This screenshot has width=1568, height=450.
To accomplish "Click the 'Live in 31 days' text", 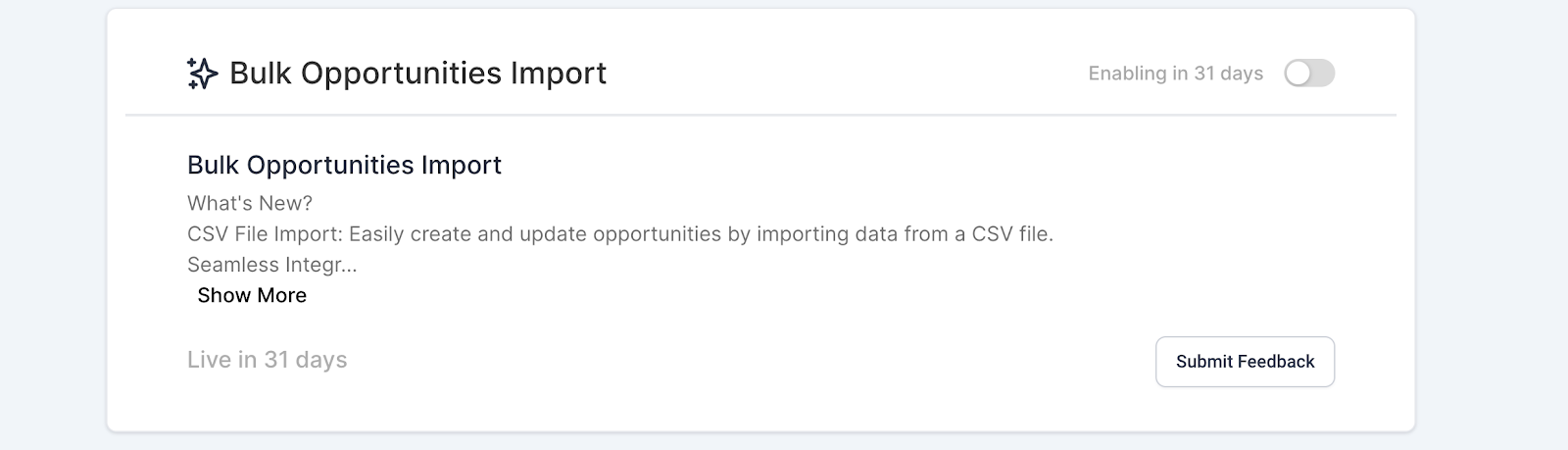I will pos(268,360).
